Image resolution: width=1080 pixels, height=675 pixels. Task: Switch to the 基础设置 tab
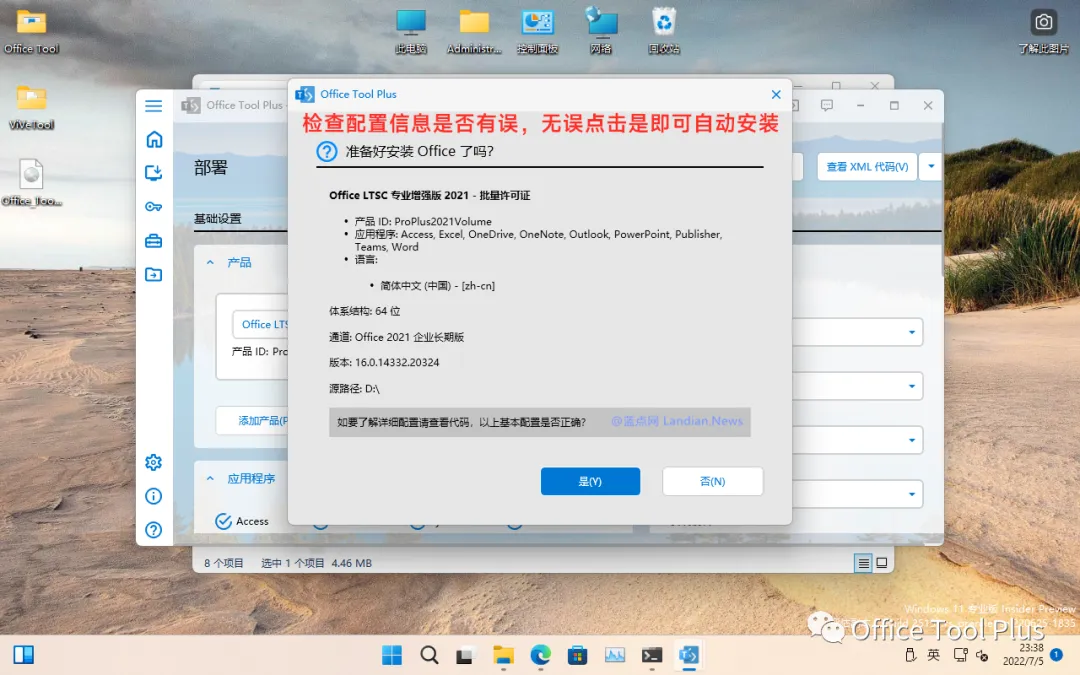(218, 218)
